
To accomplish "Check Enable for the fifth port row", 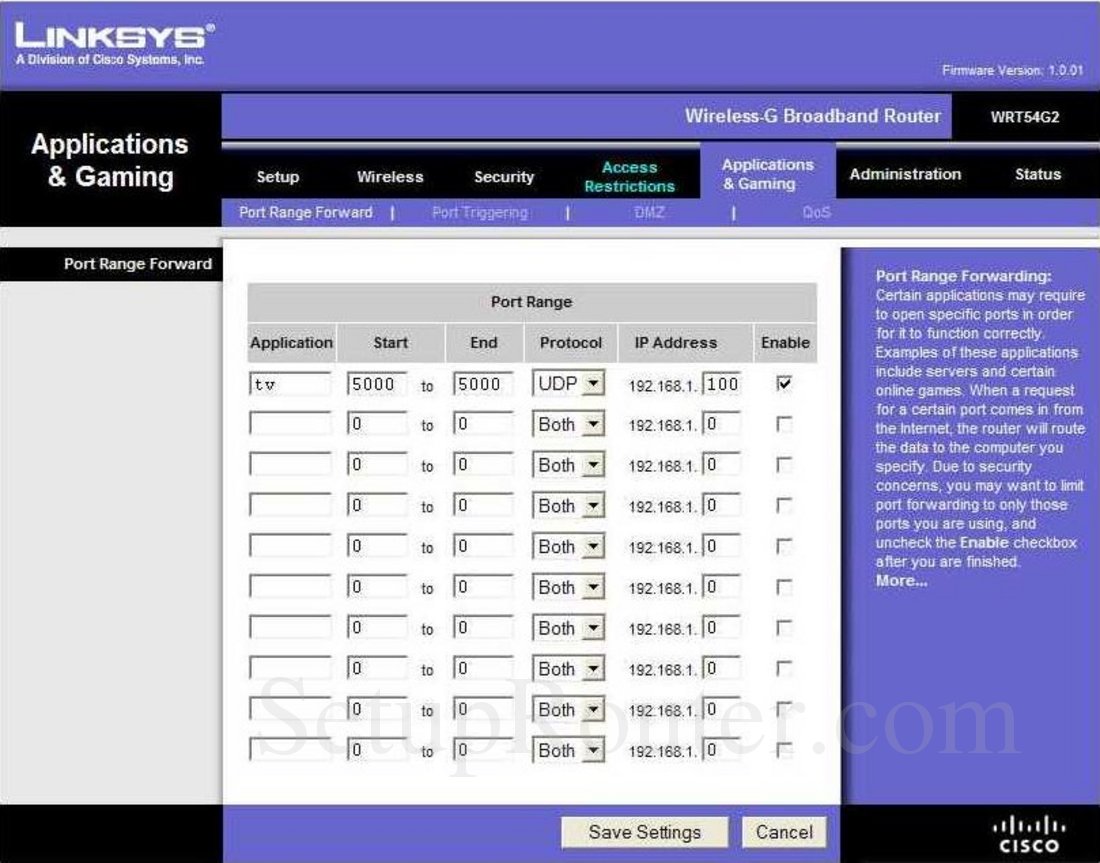I will tap(785, 546).
